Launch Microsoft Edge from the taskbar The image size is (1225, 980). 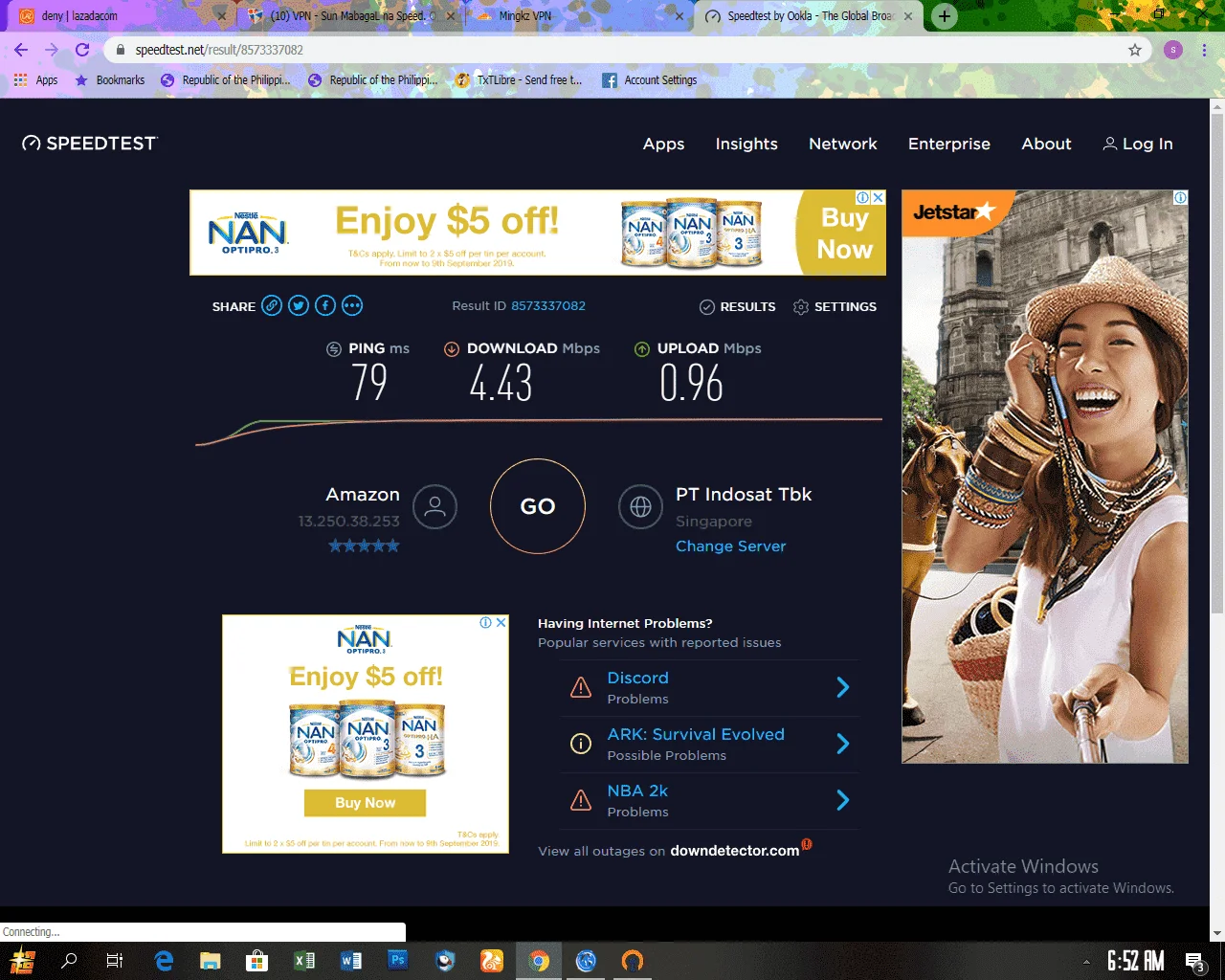click(x=164, y=961)
